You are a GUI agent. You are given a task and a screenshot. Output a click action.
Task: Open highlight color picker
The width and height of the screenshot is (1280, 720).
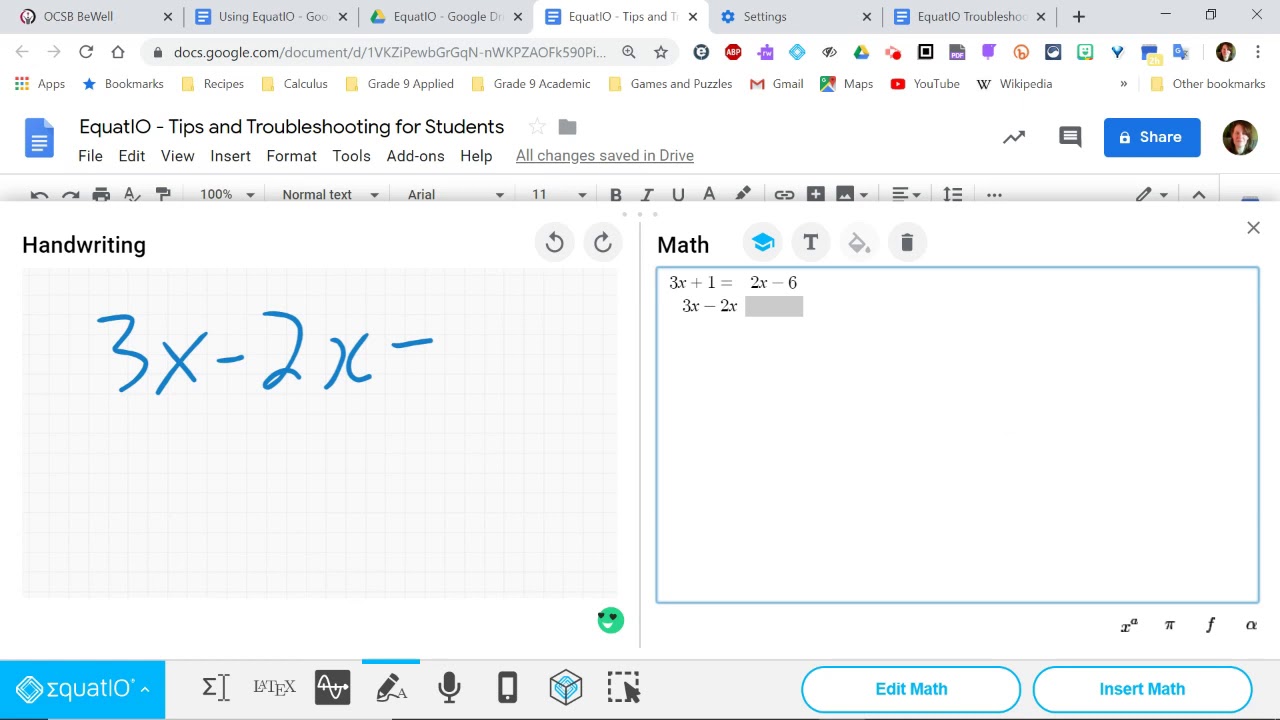[x=743, y=194]
